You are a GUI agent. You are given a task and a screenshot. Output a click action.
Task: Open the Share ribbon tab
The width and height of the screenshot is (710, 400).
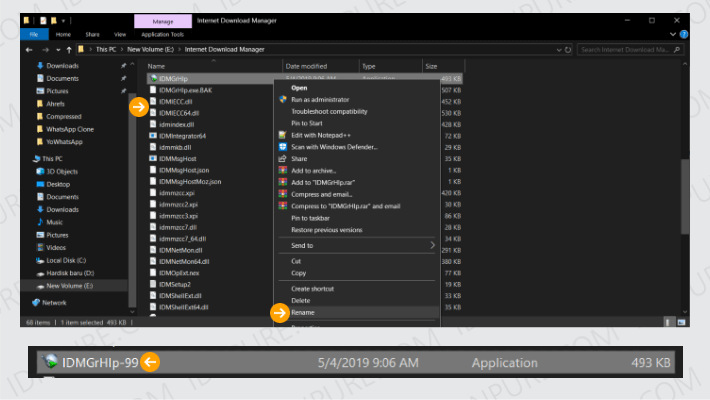[92, 34]
